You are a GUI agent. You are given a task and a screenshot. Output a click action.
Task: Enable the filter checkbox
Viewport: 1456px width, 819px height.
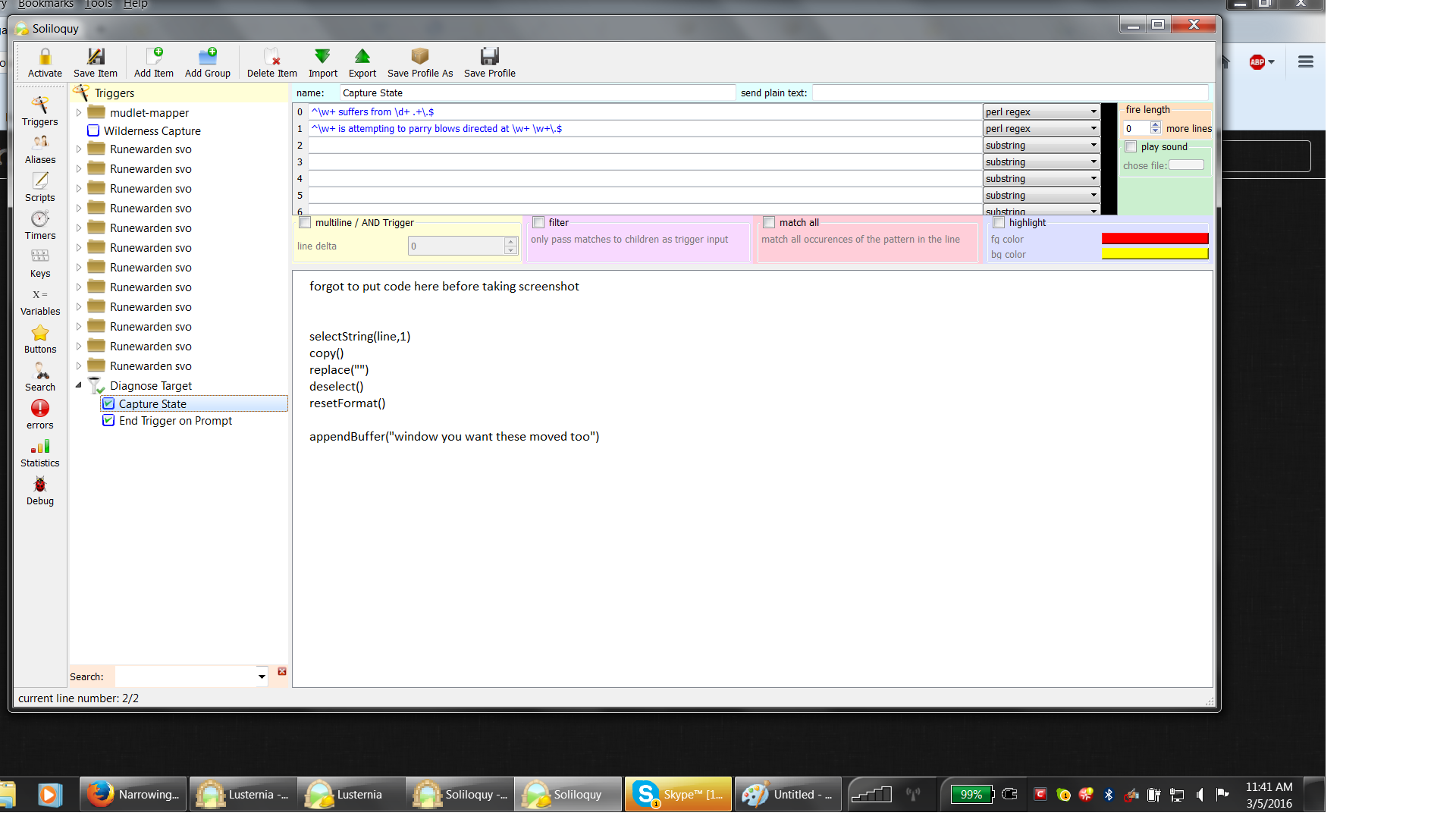(538, 222)
